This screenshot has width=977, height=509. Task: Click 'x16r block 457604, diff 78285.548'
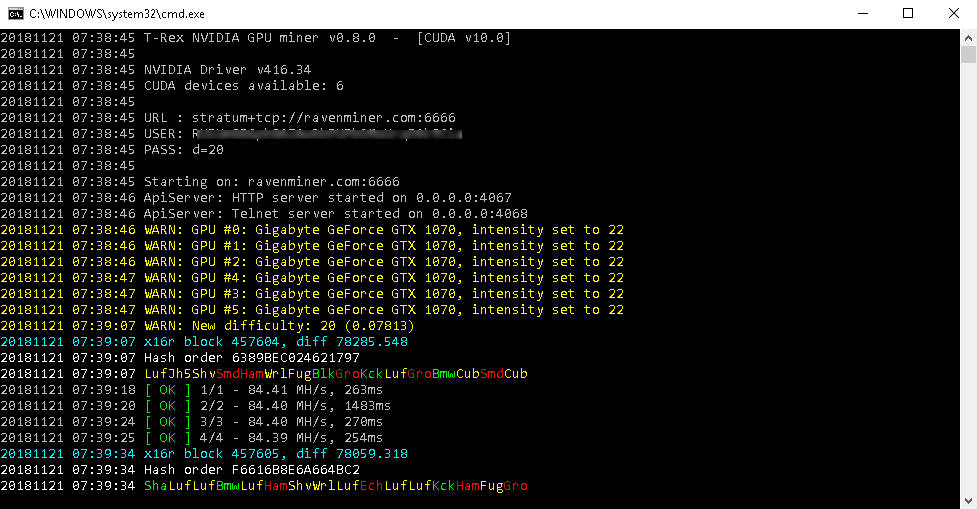276,341
